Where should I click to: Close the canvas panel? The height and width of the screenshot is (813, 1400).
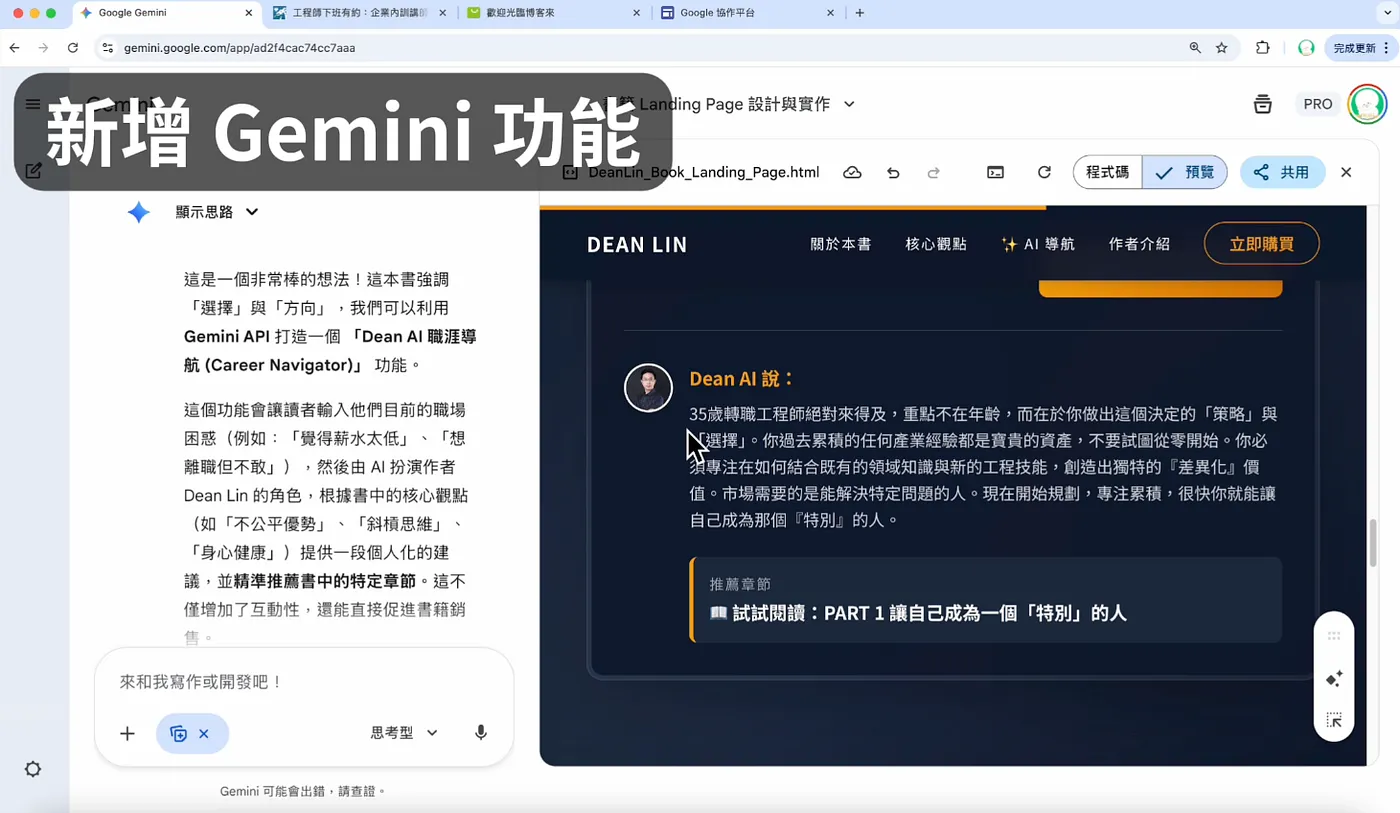(x=1346, y=172)
